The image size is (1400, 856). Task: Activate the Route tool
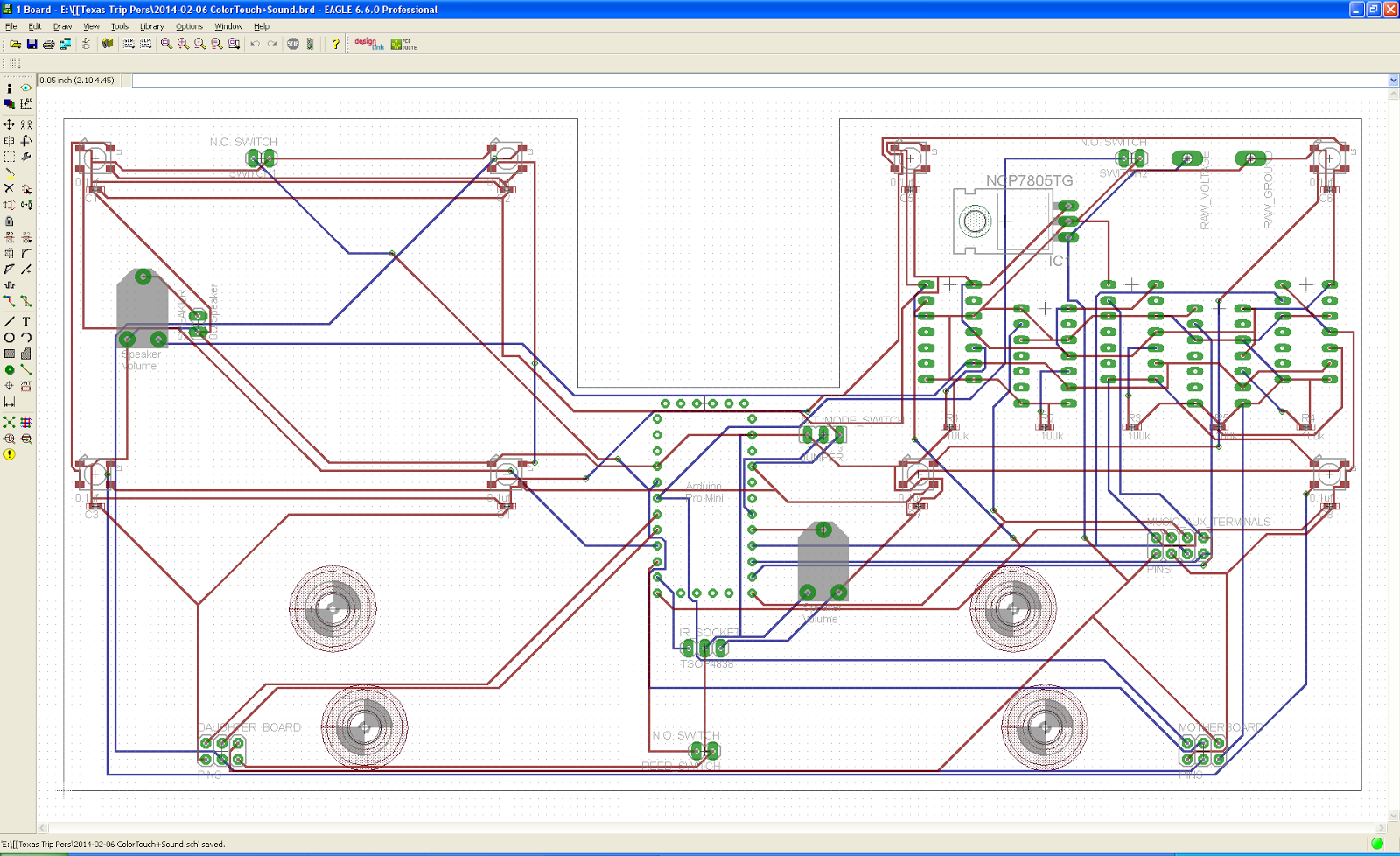tap(10, 300)
